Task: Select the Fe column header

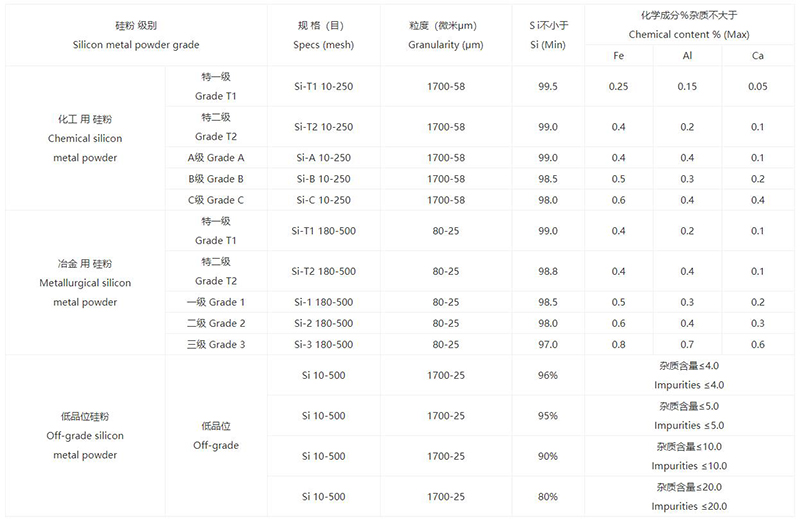Action: 618,55
